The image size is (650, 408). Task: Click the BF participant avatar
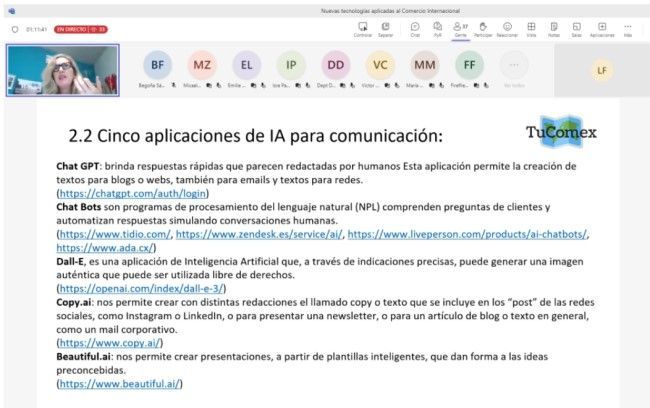point(158,65)
